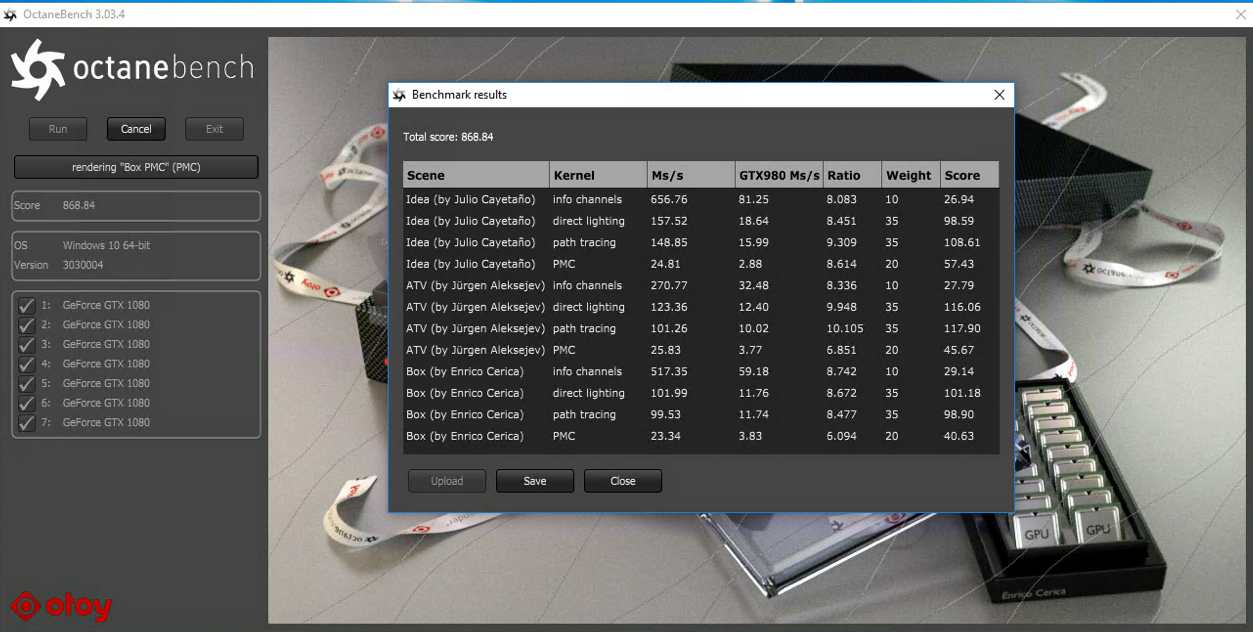Screen dimensions: 1253x632
Task: Click the Windows 10 64-bit OS text
Action: coord(106,245)
